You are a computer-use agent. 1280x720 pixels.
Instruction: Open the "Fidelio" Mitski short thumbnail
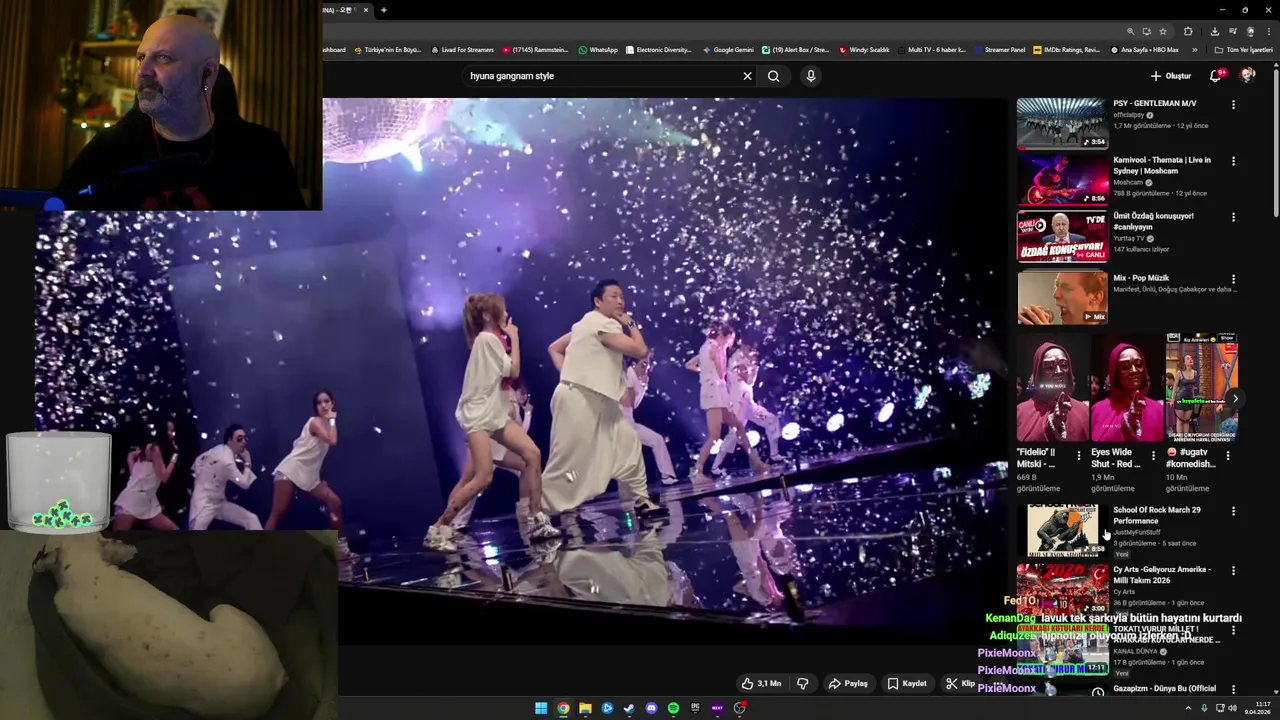tap(1052, 388)
